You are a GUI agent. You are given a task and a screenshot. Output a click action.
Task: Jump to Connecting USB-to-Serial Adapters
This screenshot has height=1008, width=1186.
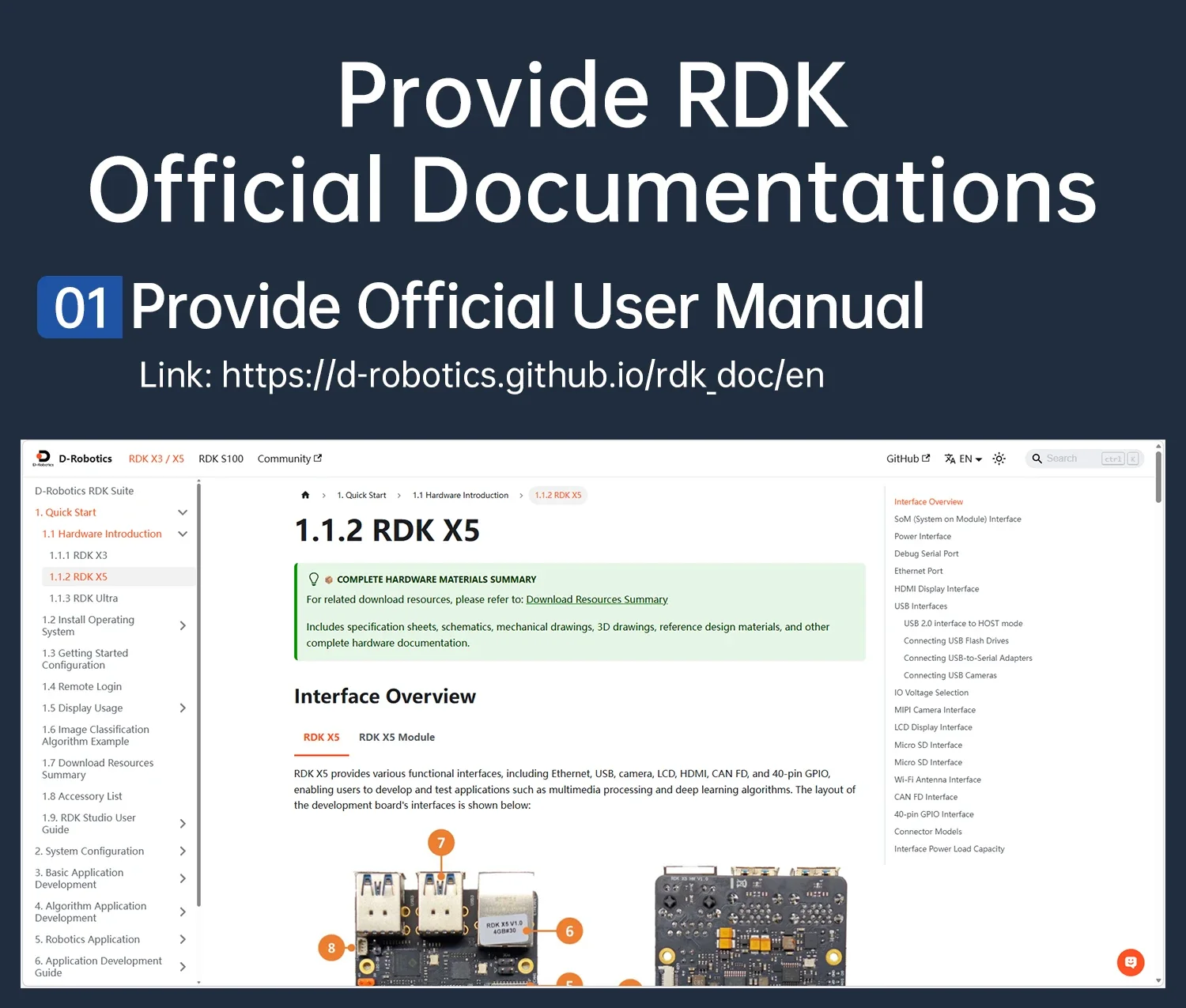coord(968,659)
